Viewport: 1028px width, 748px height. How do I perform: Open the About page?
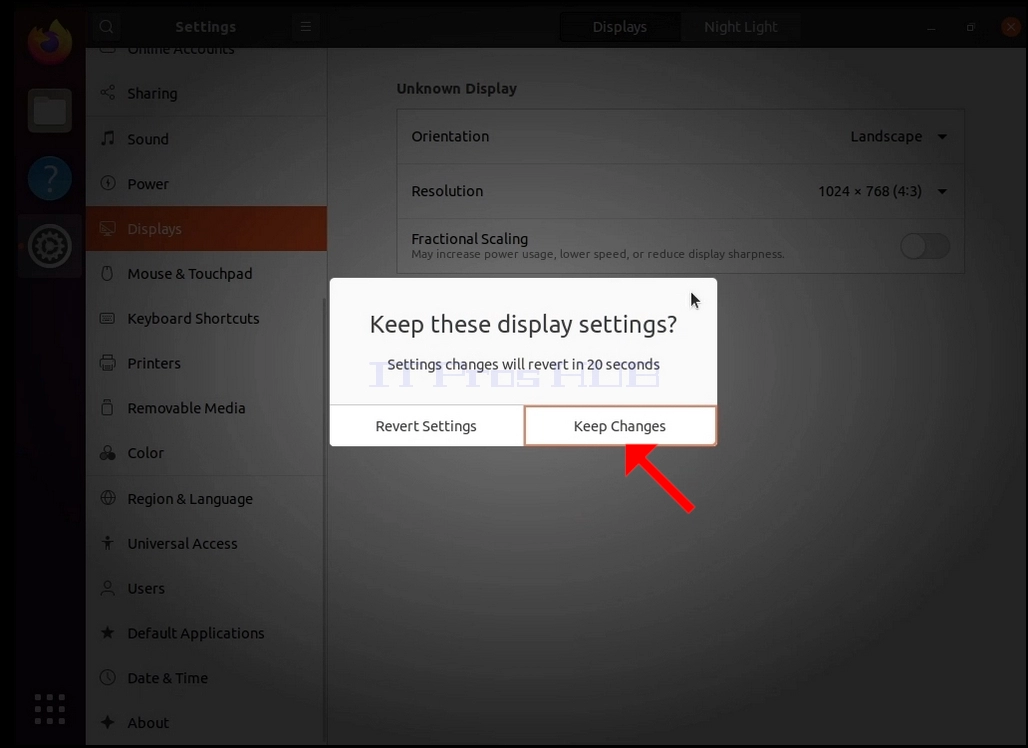[206, 722]
